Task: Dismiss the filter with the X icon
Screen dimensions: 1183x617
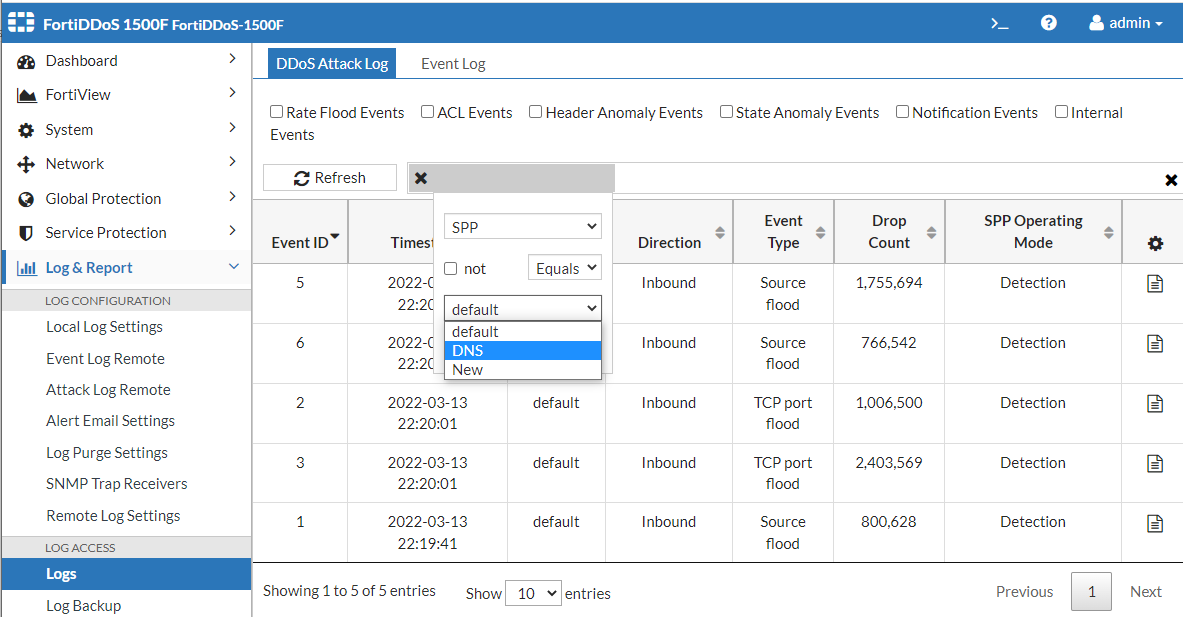Action: point(420,178)
